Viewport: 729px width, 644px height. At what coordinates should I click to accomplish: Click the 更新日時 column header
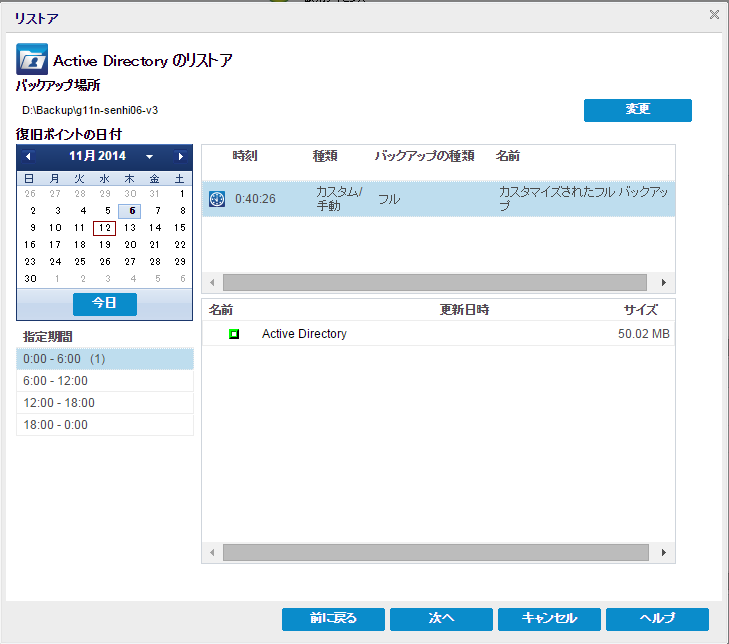464,310
